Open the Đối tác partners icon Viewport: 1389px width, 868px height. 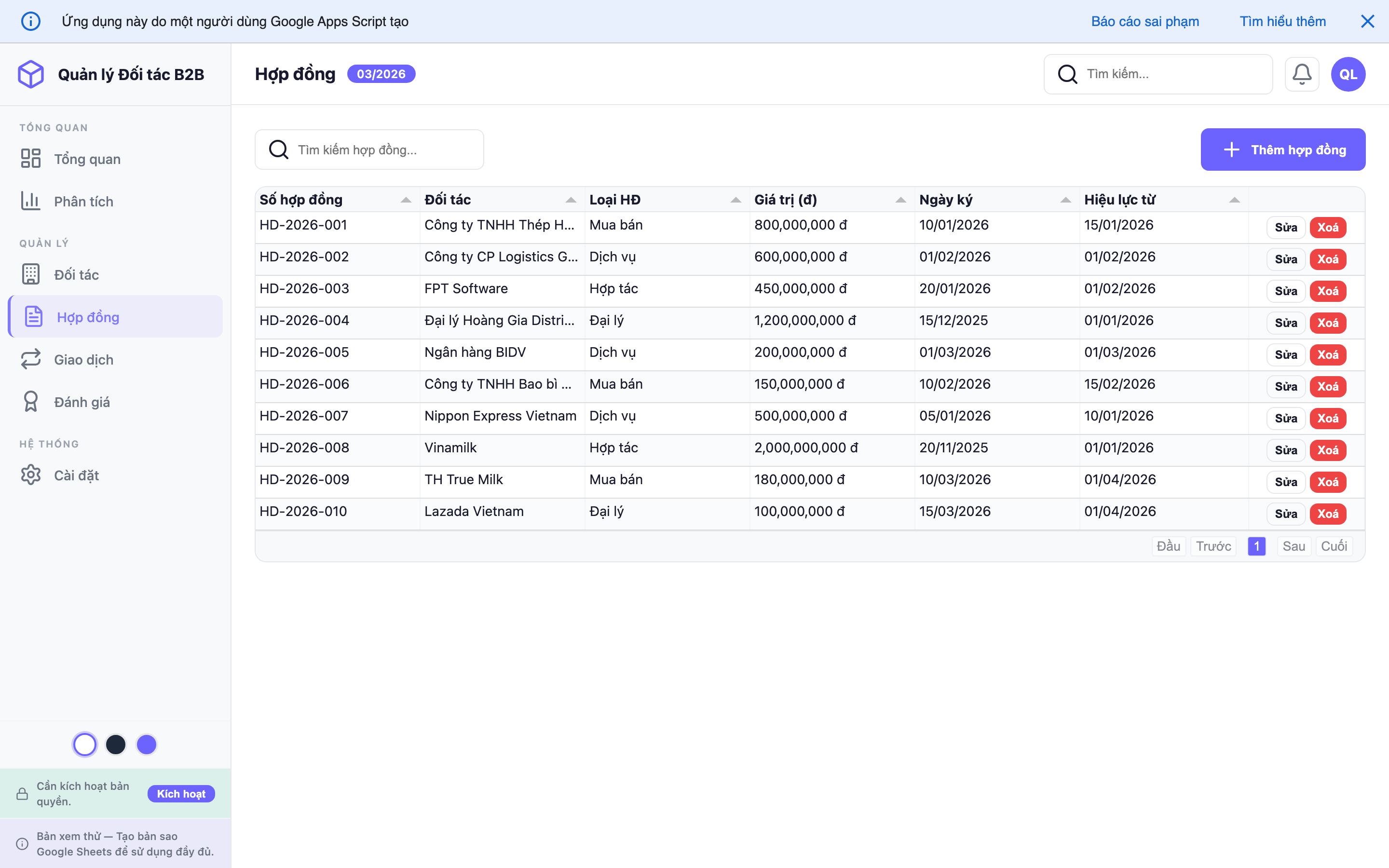tap(31, 274)
